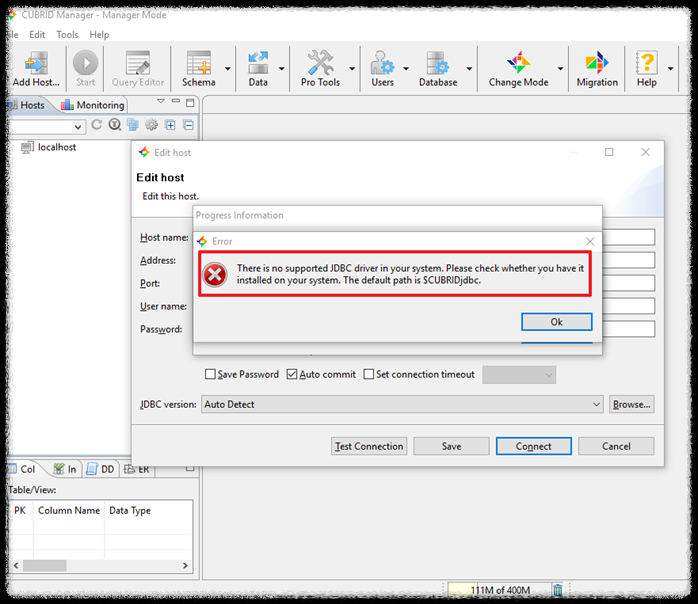Screen dimensions: 698x604
Task: Click the gear settings icon in Hosts toolbar
Action: click(151, 125)
